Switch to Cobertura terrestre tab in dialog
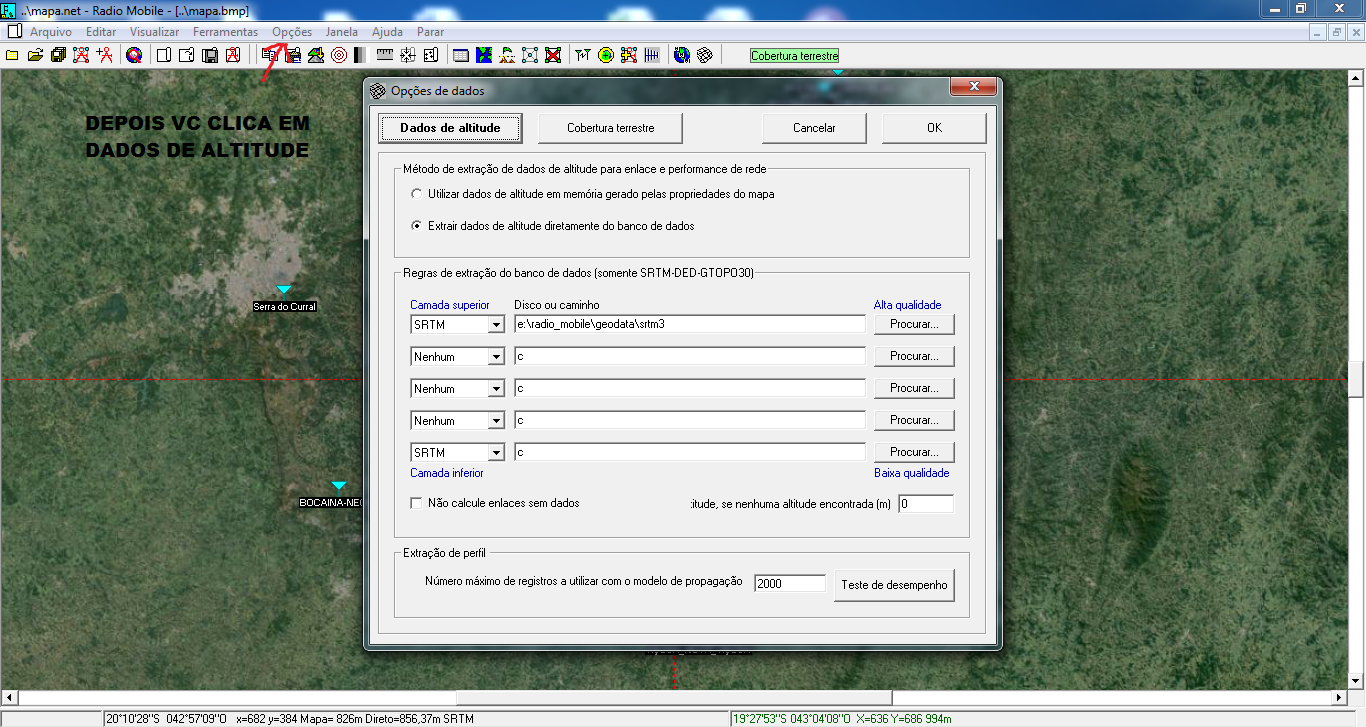The height and width of the screenshot is (727, 1366). 610,128
